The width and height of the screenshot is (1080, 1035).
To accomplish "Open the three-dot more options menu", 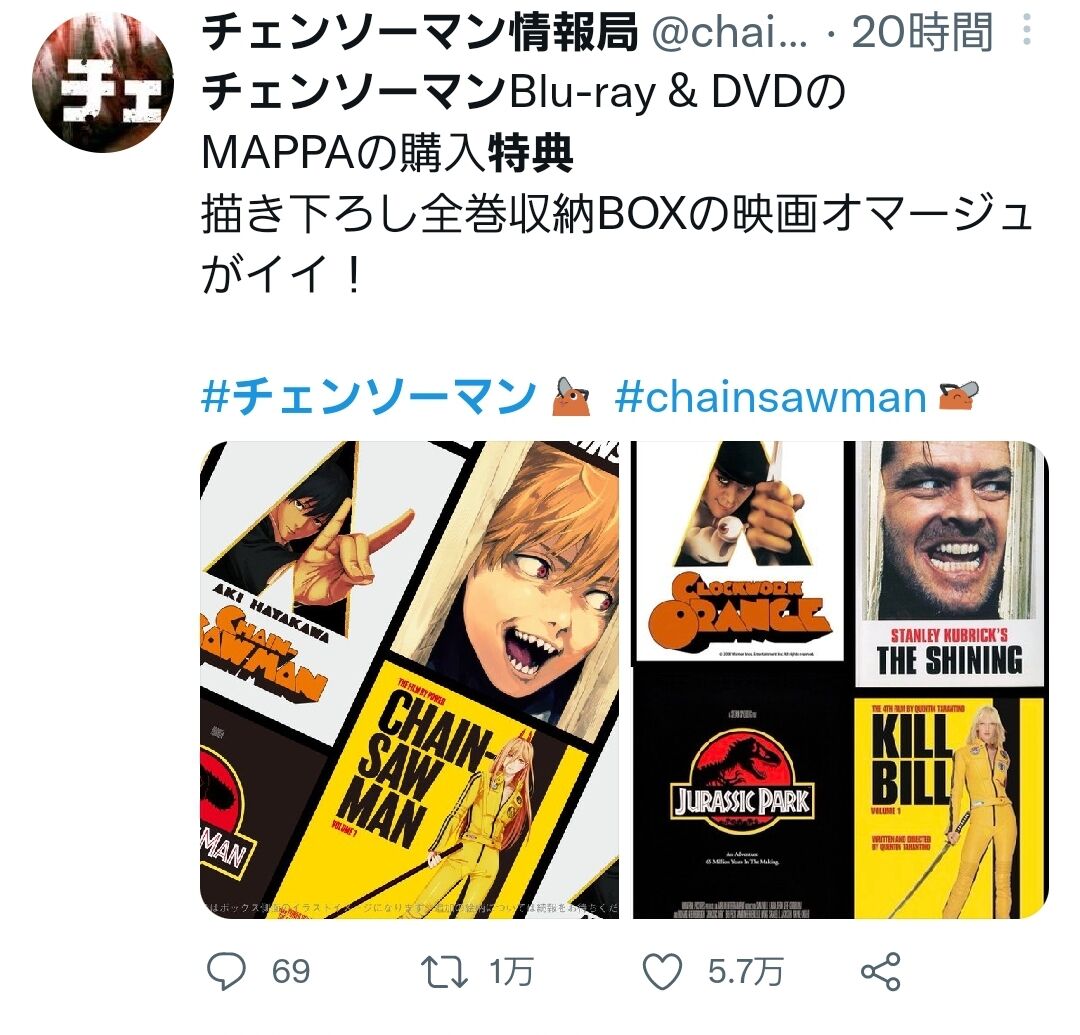I will tap(1026, 31).
